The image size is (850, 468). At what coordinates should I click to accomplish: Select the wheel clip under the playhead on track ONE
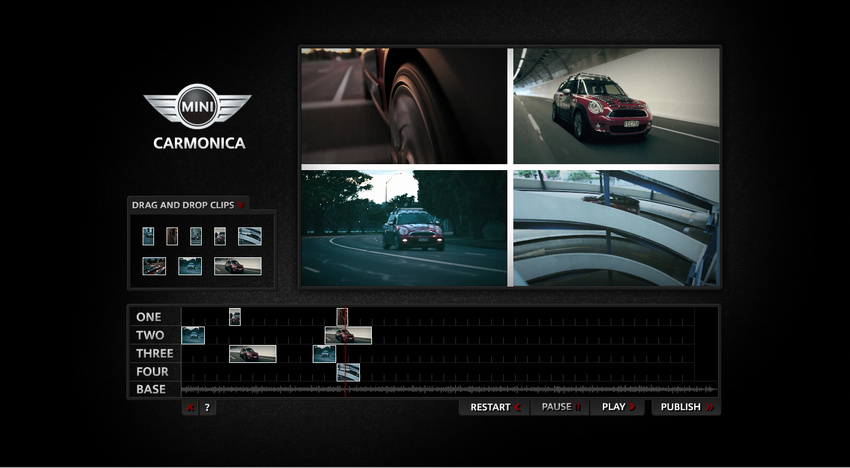point(342,317)
